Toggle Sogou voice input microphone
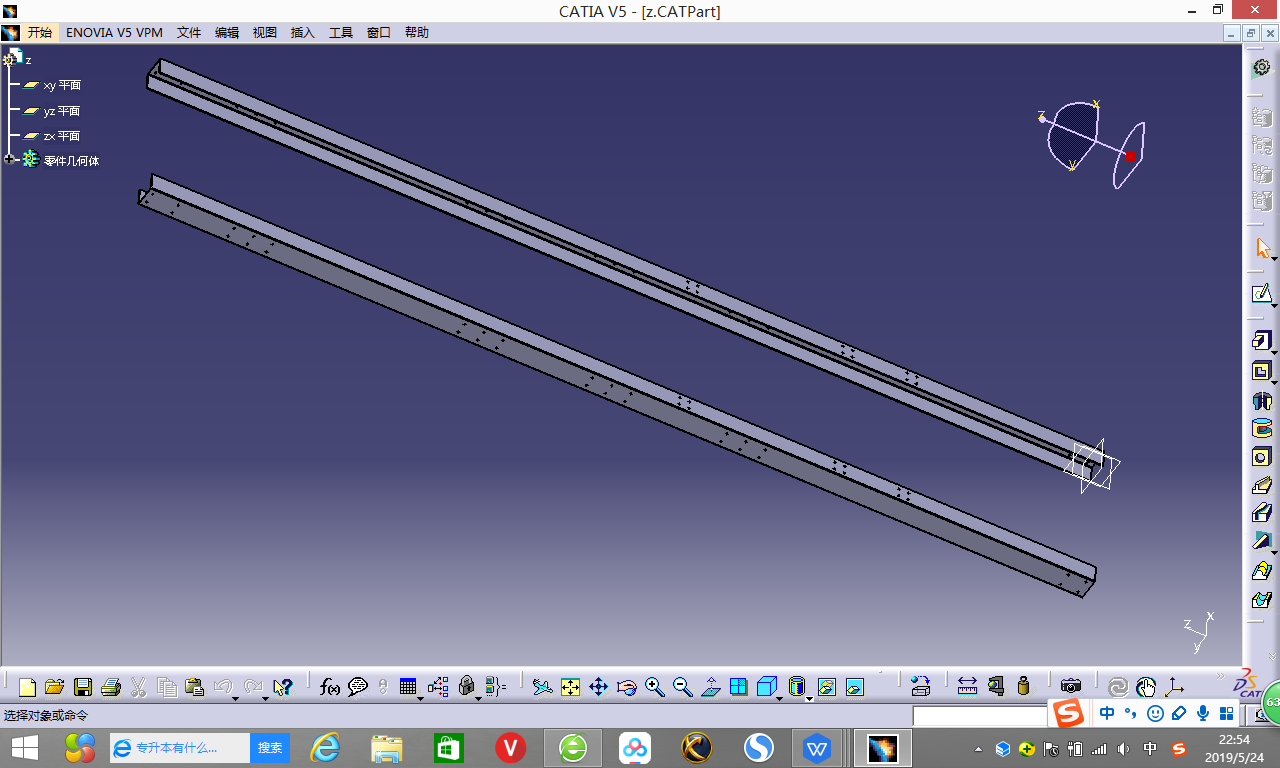Screen dimensions: 1280x768 click(x=1202, y=713)
